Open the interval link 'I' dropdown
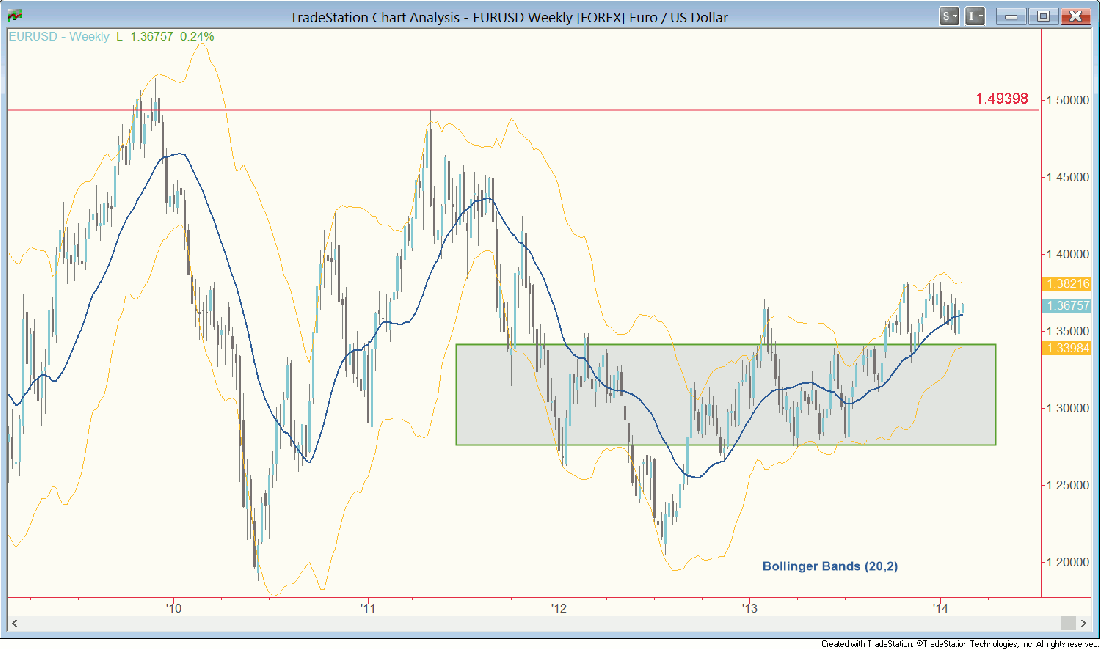The width and height of the screenshot is (1100, 649). click(975, 16)
